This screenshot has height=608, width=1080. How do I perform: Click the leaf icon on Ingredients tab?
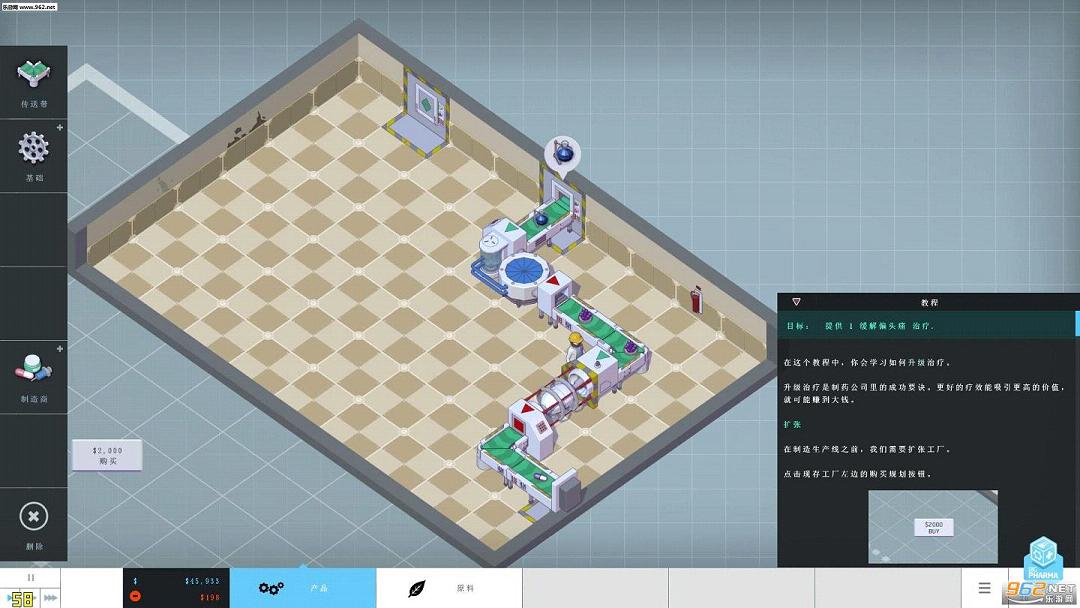point(417,588)
